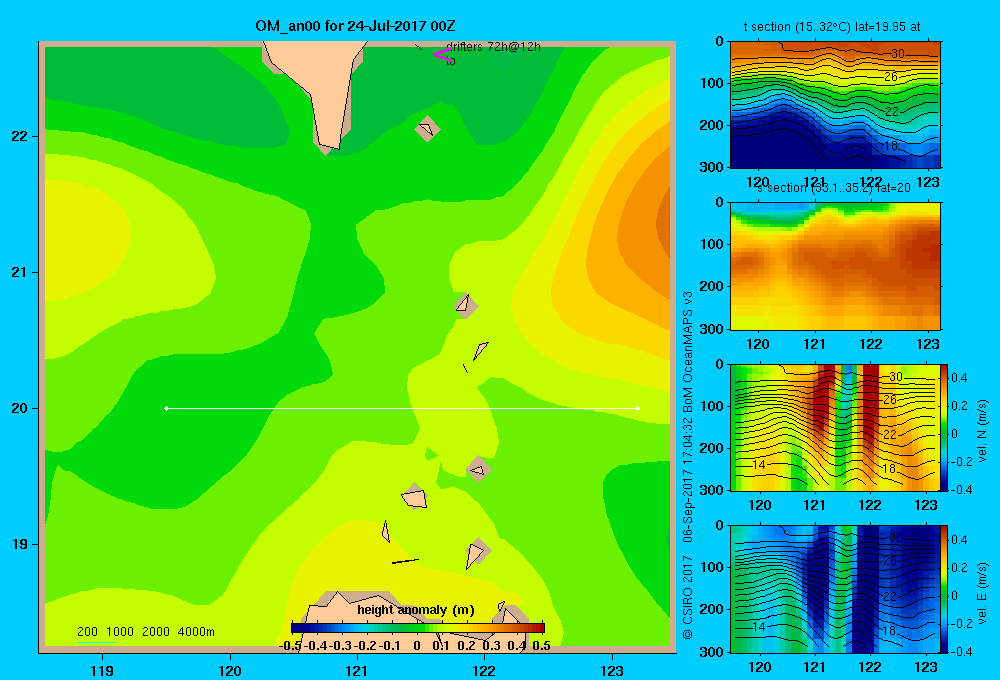This screenshot has width=1000, height=680.
Task: Click the "0.5" tick at the colorbar's right end
Action: click(541, 646)
